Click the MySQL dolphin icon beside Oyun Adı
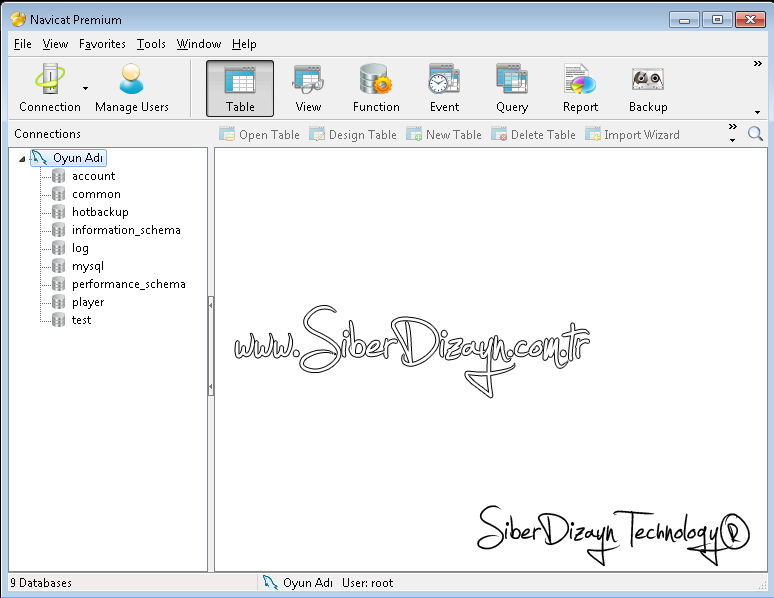This screenshot has width=774, height=598. click(x=39, y=158)
